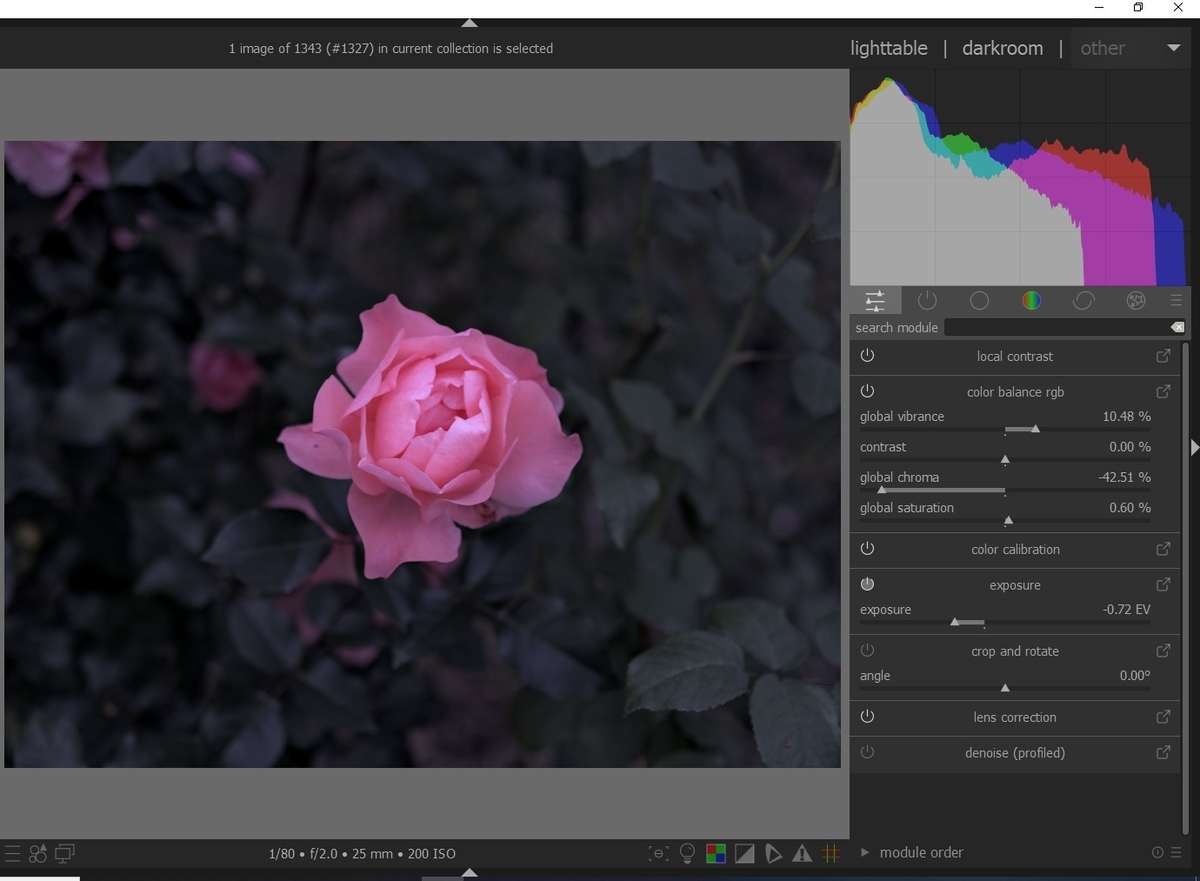Toggle focus peaking icon

click(x=658, y=853)
